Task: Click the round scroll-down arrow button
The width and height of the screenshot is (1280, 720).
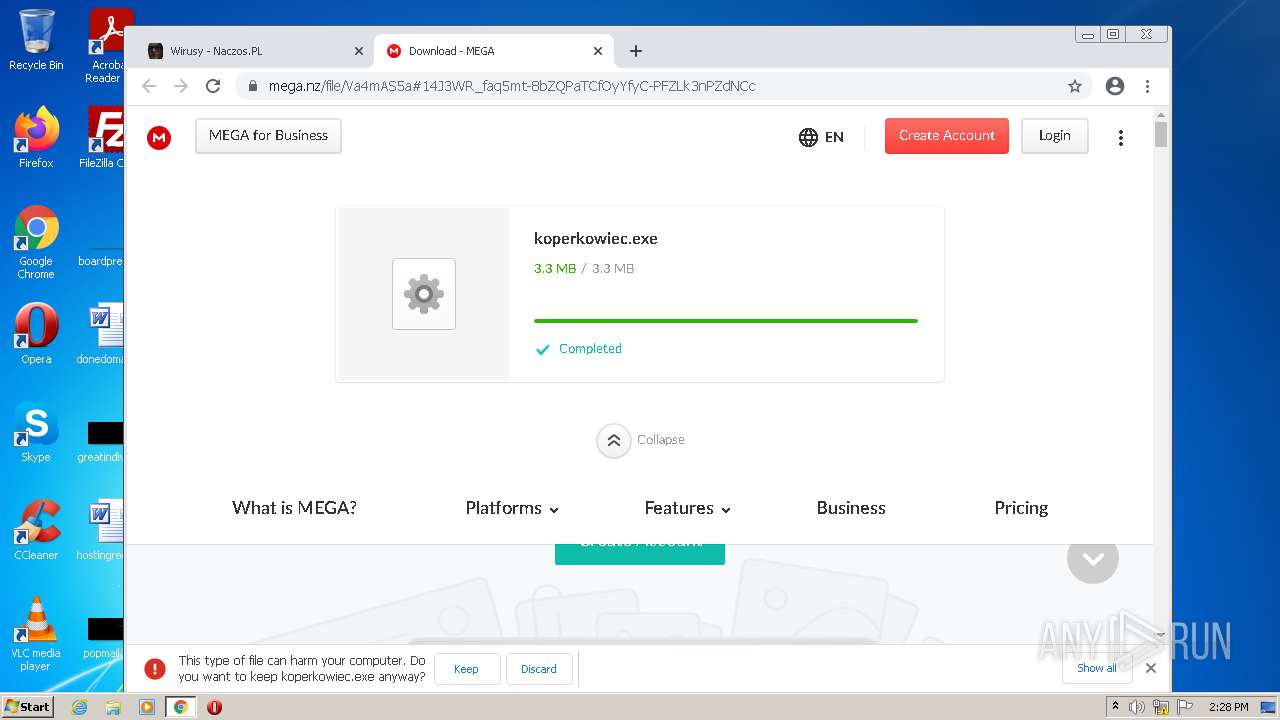Action: (x=1092, y=558)
